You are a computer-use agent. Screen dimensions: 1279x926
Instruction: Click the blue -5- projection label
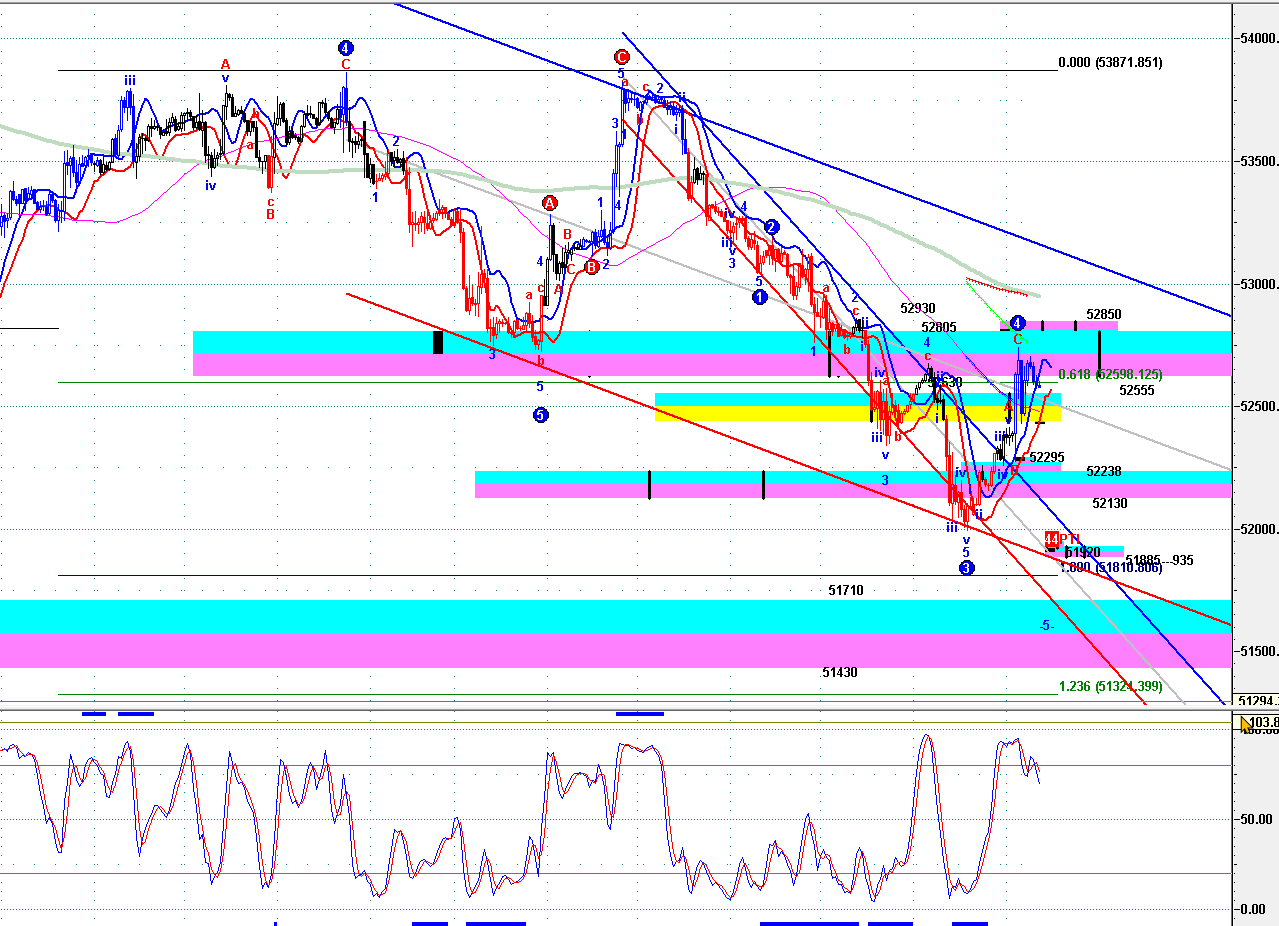tap(1045, 626)
